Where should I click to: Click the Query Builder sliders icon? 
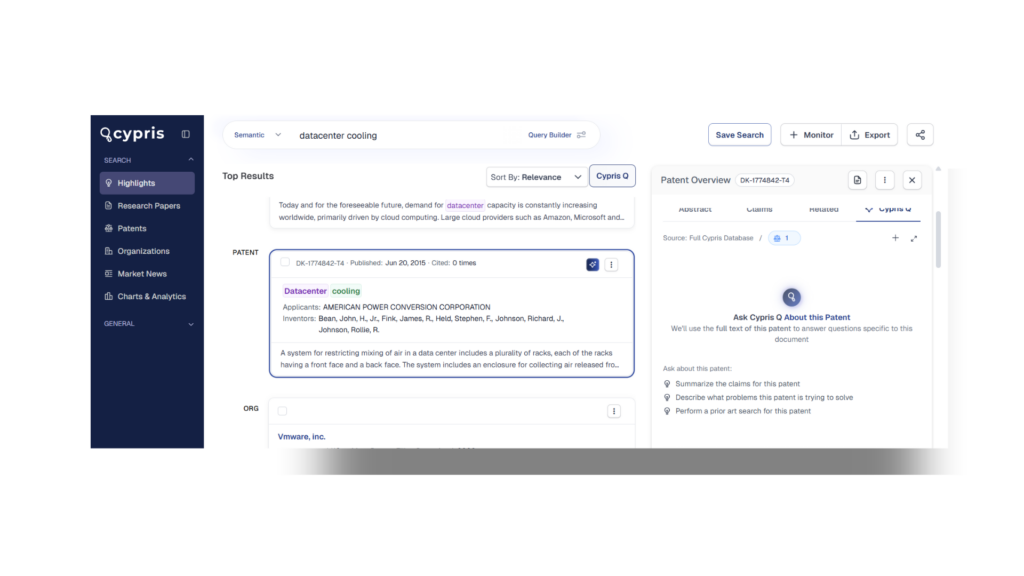pos(581,135)
